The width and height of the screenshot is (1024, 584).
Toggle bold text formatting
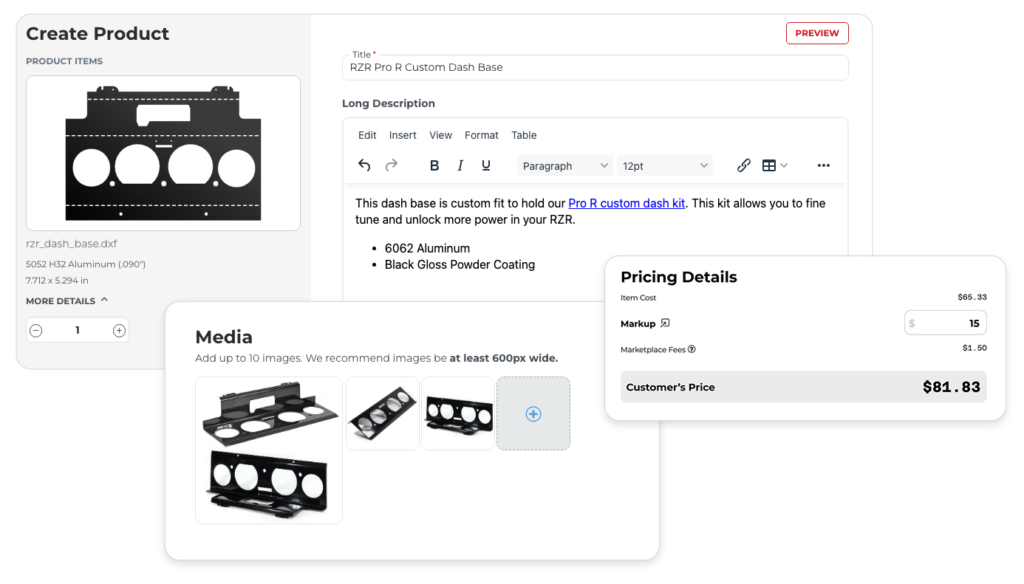tap(434, 166)
